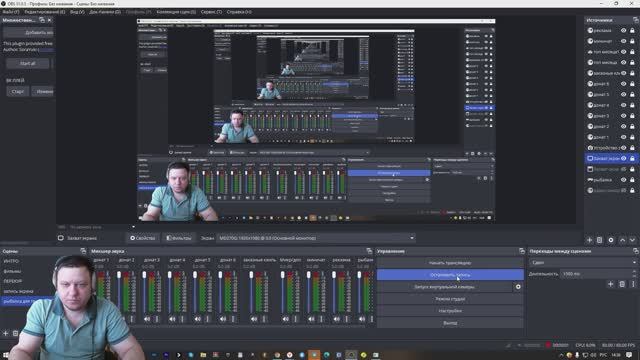Delete the scene with trash icon in Scenes
Viewport: 640px width, 360px height.
point(16,333)
